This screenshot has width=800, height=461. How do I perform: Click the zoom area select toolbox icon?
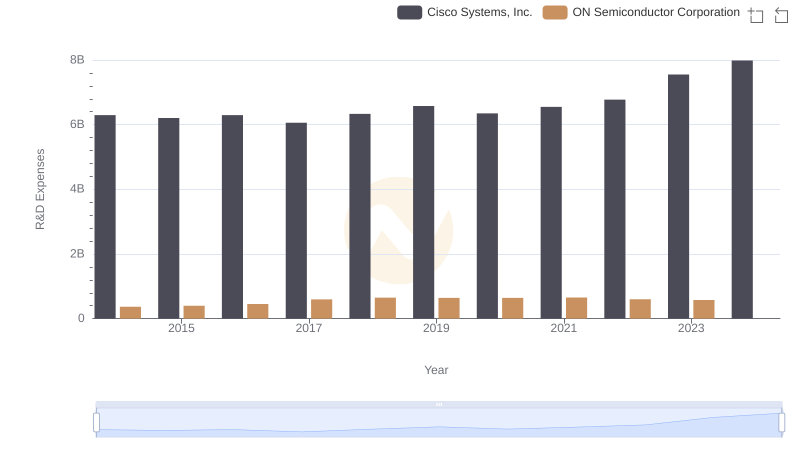(x=756, y=15)
